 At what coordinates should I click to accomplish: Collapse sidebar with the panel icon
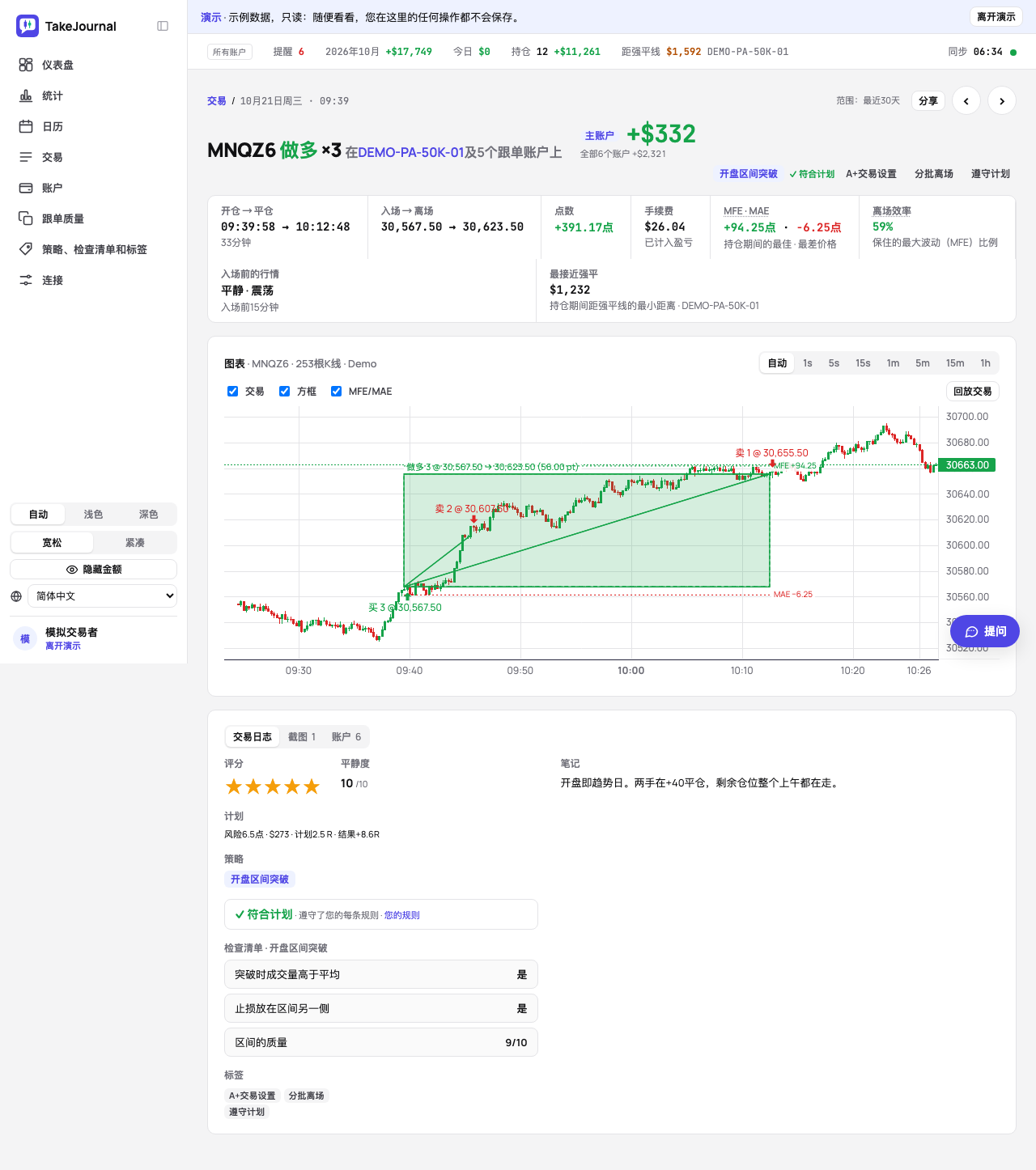tap(163, 26)
